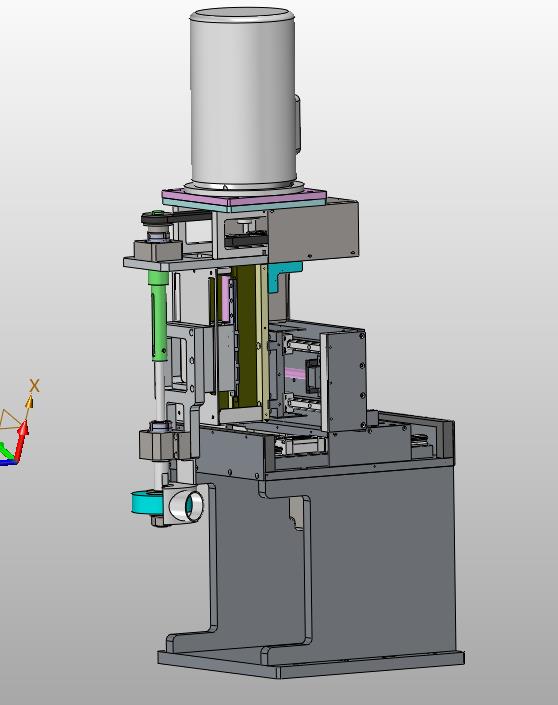Viewport: 558px width, 705px height.
Task: Click the red arrow of the axis triad
Action: (x=22, y=439)
